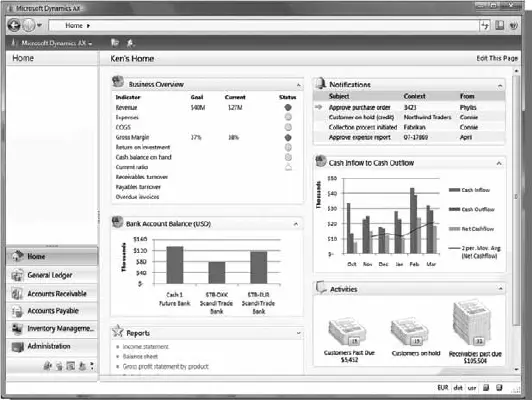Click third small module icon in navigation footer
The width and height of the screenshot is (532, 400).
[71, 366]
